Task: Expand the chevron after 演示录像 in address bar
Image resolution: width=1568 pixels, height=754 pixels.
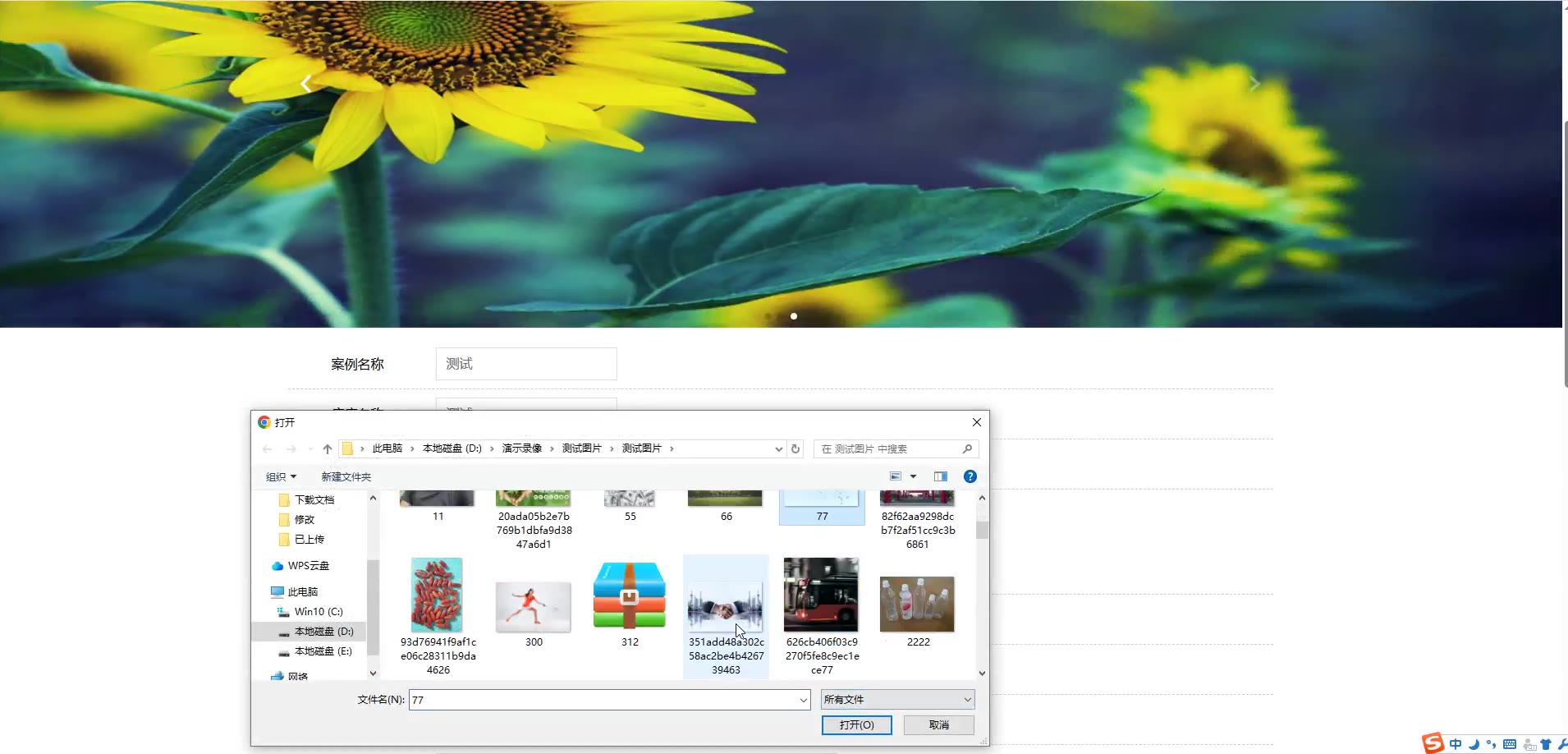Action: pos(552,448)
